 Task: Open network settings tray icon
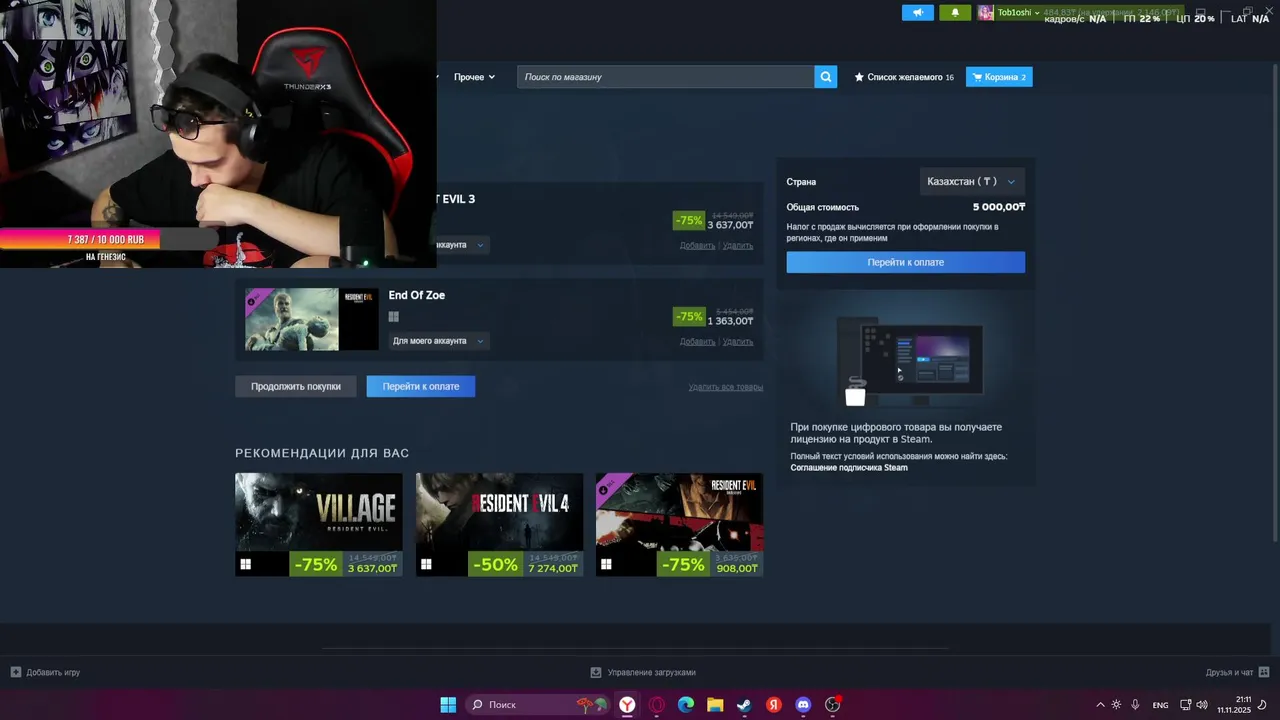(1186, 705)
